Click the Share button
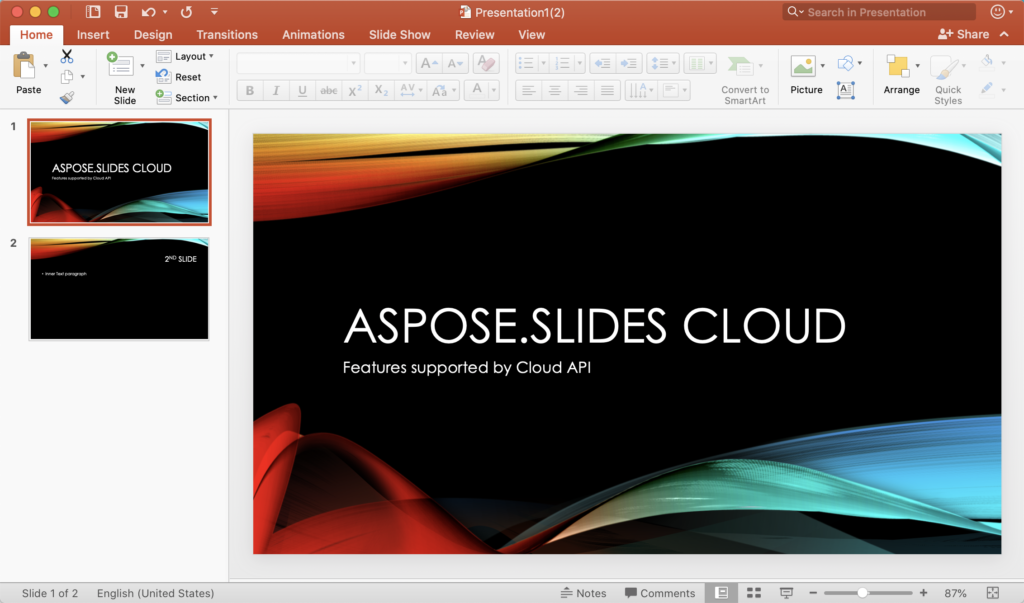Screen dimensions: 1024x603 click(963, 34)
